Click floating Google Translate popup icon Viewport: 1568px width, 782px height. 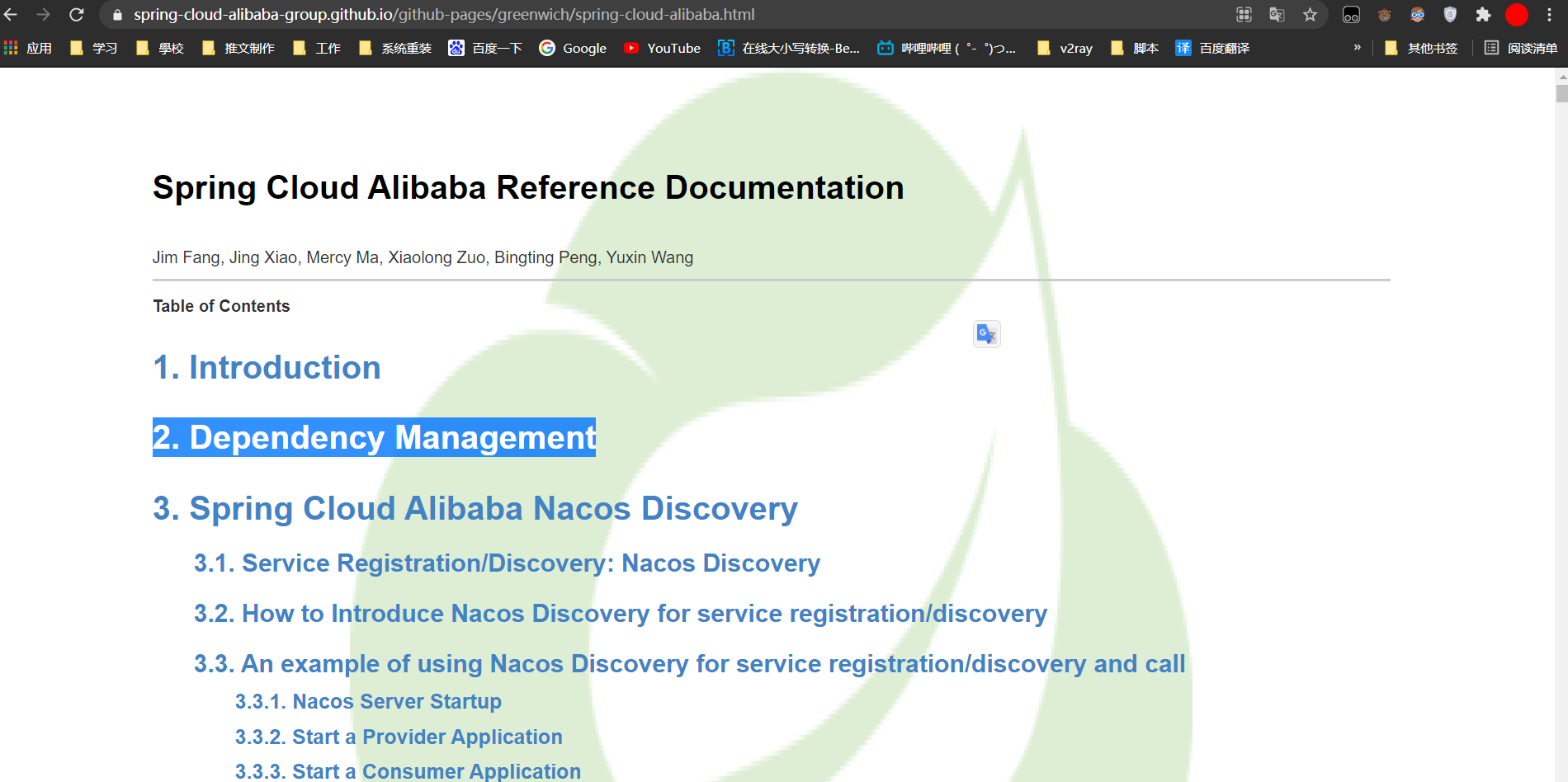[987, 334]
